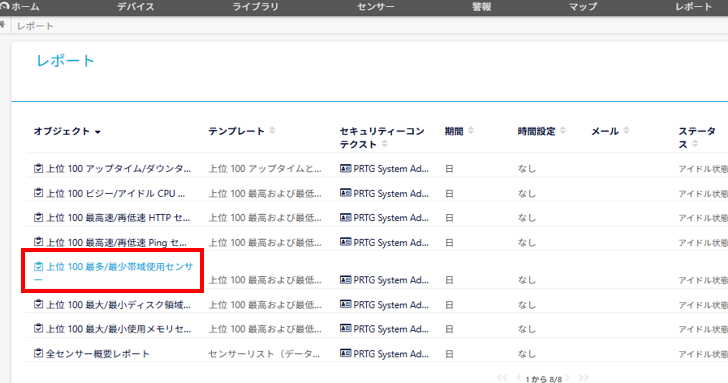Open the レポート menu in top bar
The height and width of the screenshot is (383, 728).
[x=694, y=7]
